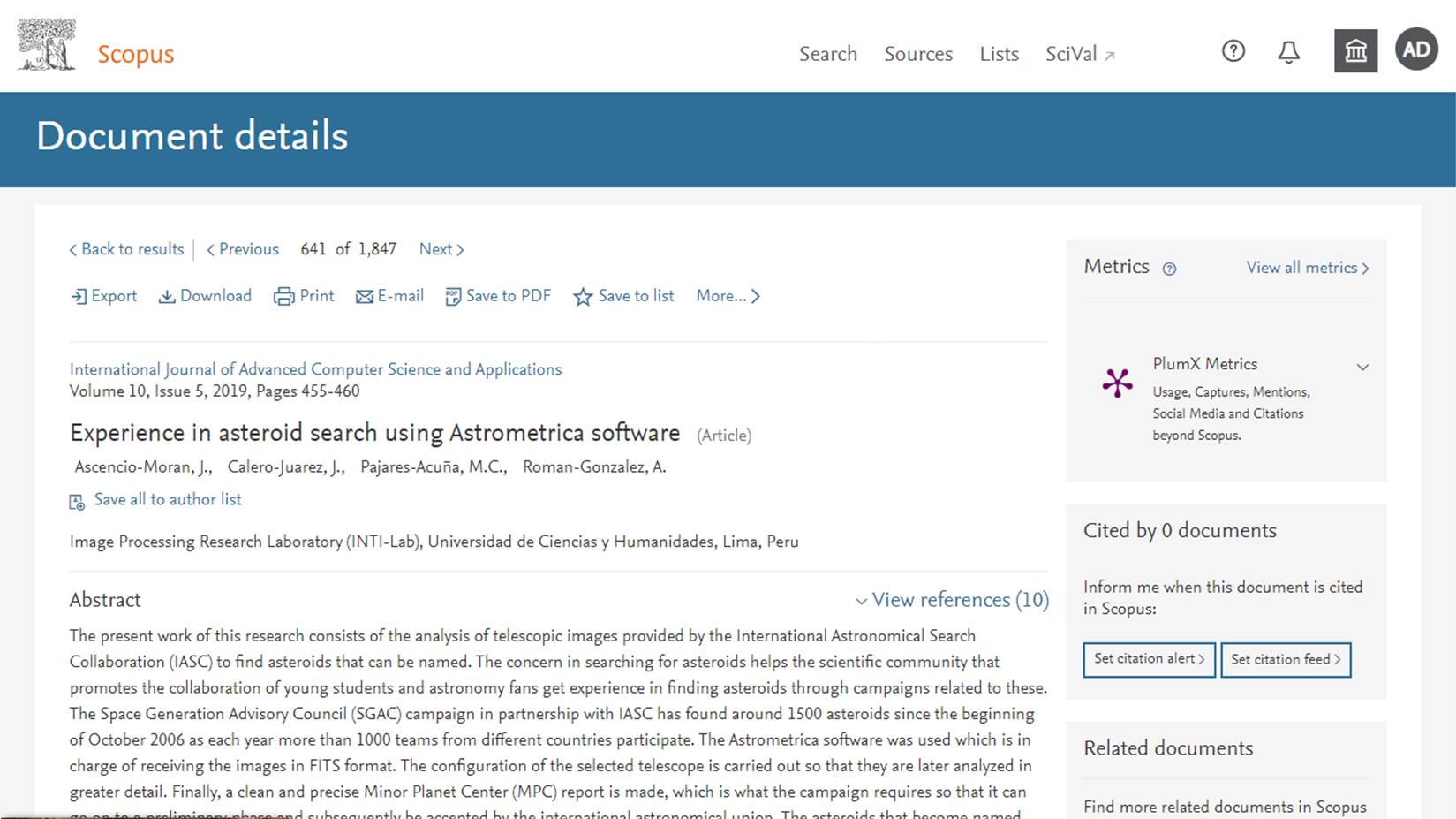The image size is (1456, 819).
Task: Click the Save to PDF label
Action: [509, 296]
